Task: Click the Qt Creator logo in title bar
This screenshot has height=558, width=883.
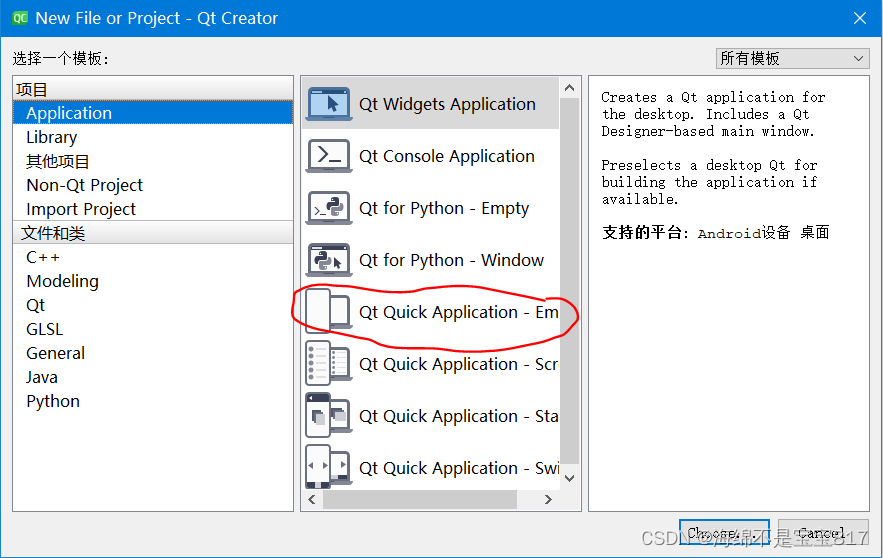Action: click(x=20, y=18)
